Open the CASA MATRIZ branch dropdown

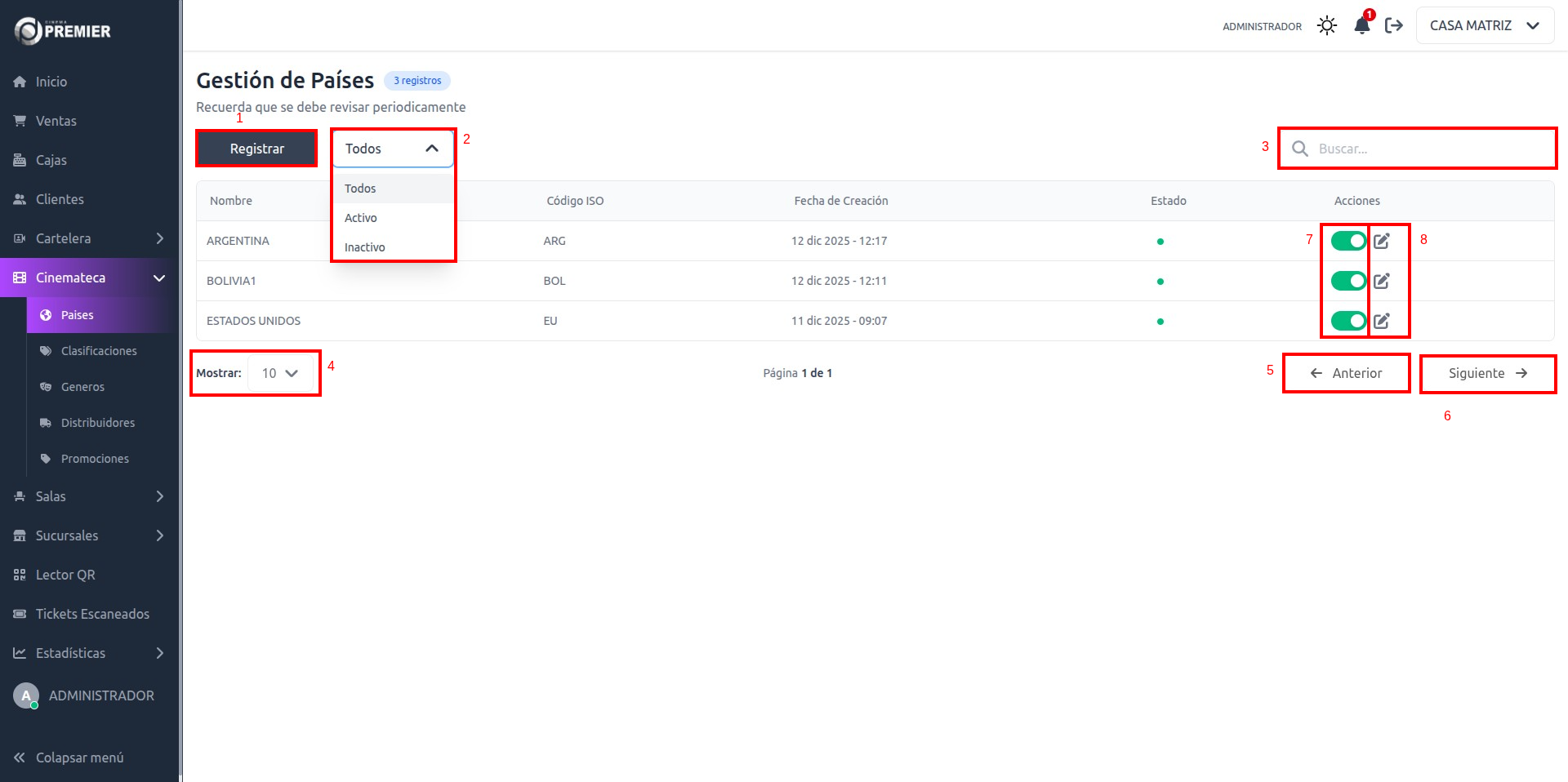(x=1484, y=25)
